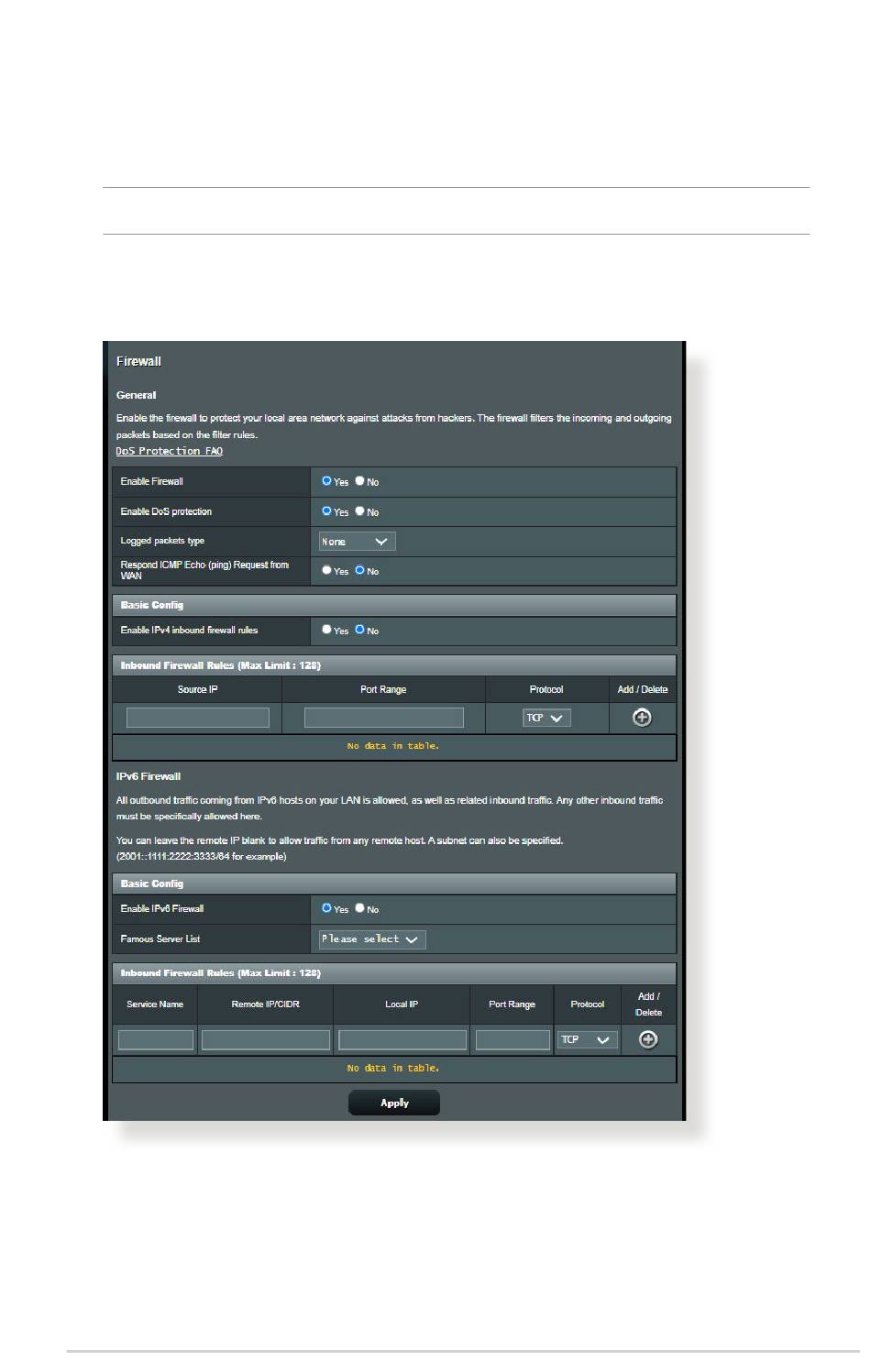Click the Service Name column header
The width and height of the screenshot is (871, 1372).
[x=155, y=1004]
